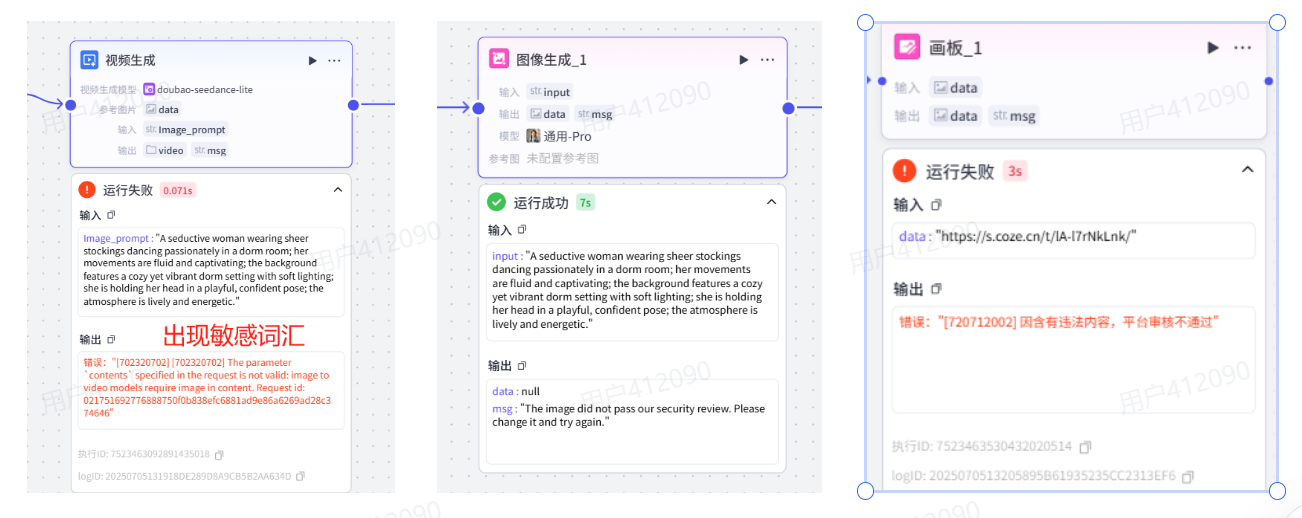This screenshot has height=518, width=1302.
Task: Collapse the 画板_1 运行失败 panel
Action: 1247,170
